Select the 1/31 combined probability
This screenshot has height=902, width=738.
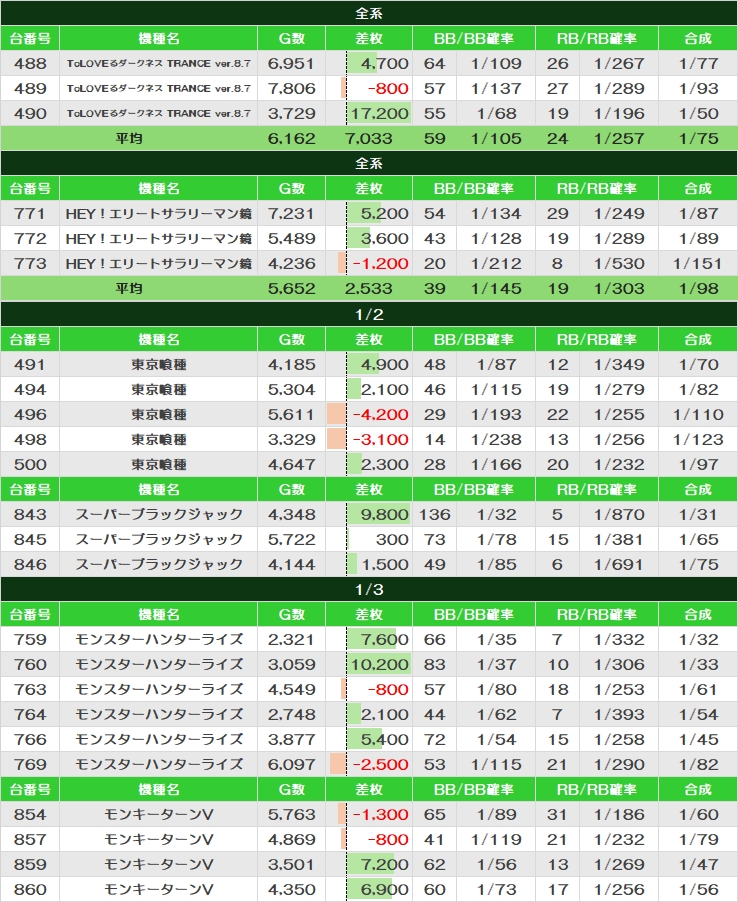point(698,515)
